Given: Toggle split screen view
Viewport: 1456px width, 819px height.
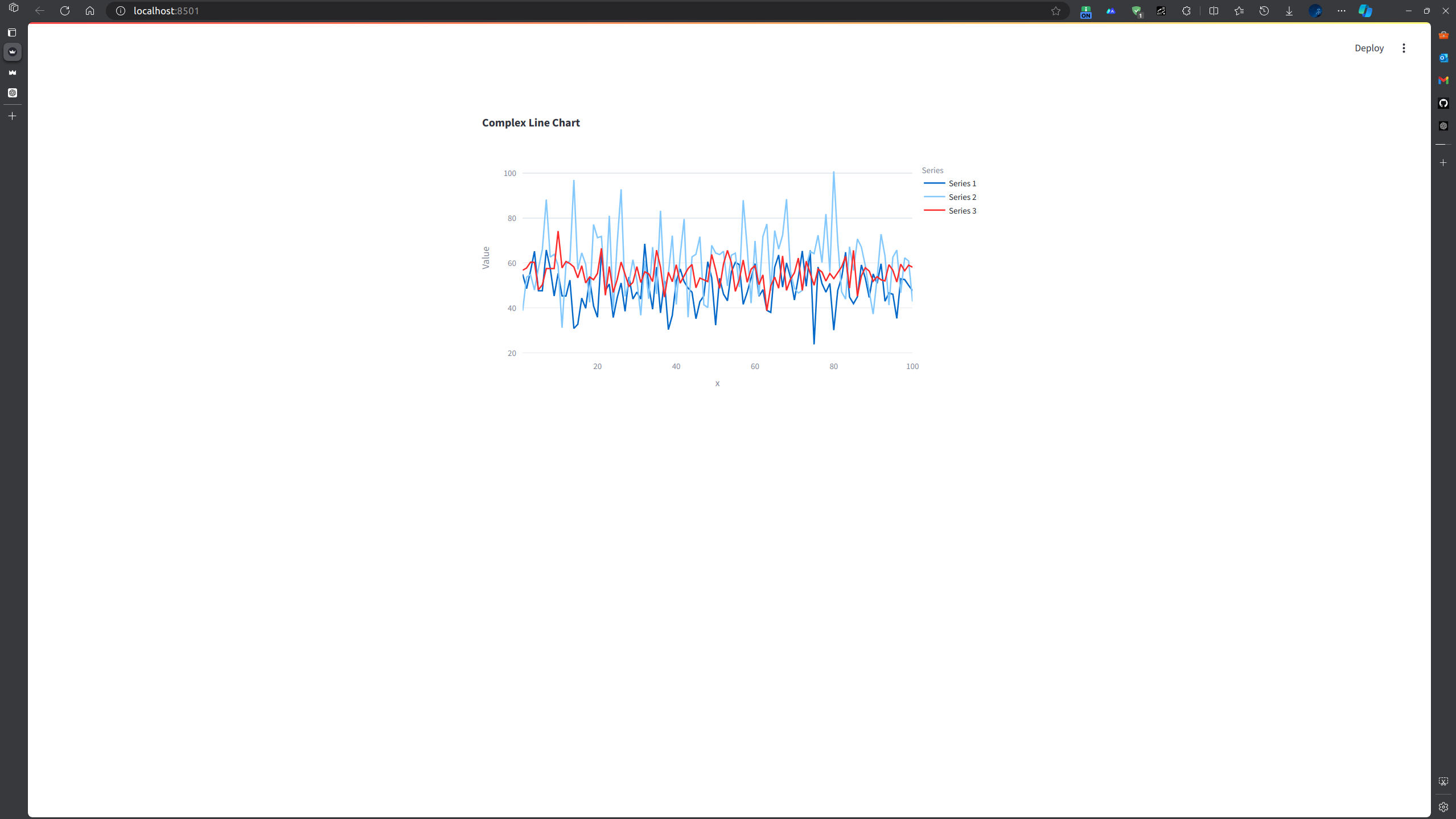Looking at the screenshot, I should point(1214,11).
